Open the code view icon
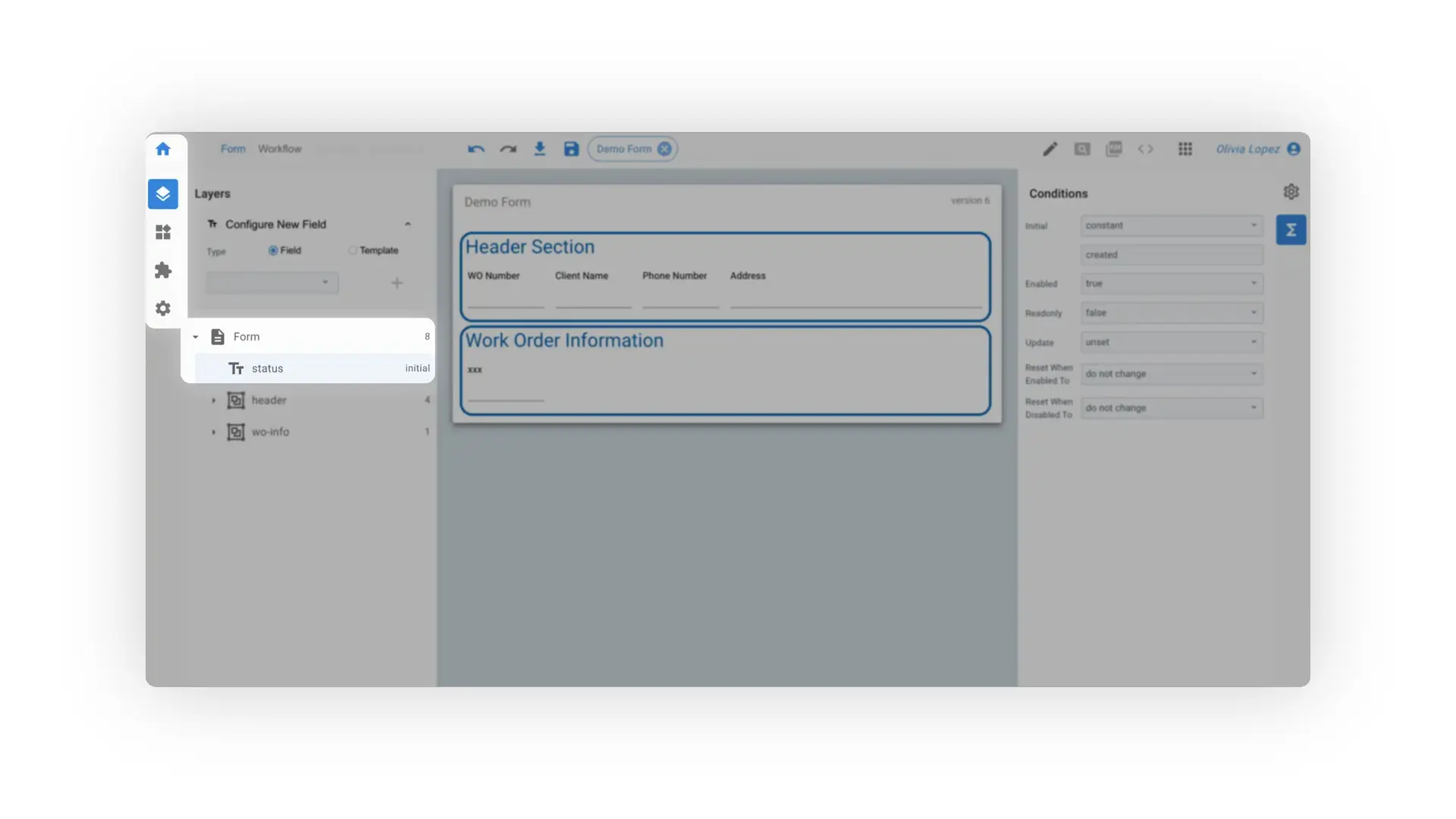This screenshot has height=819, width=1456. 1145,149
